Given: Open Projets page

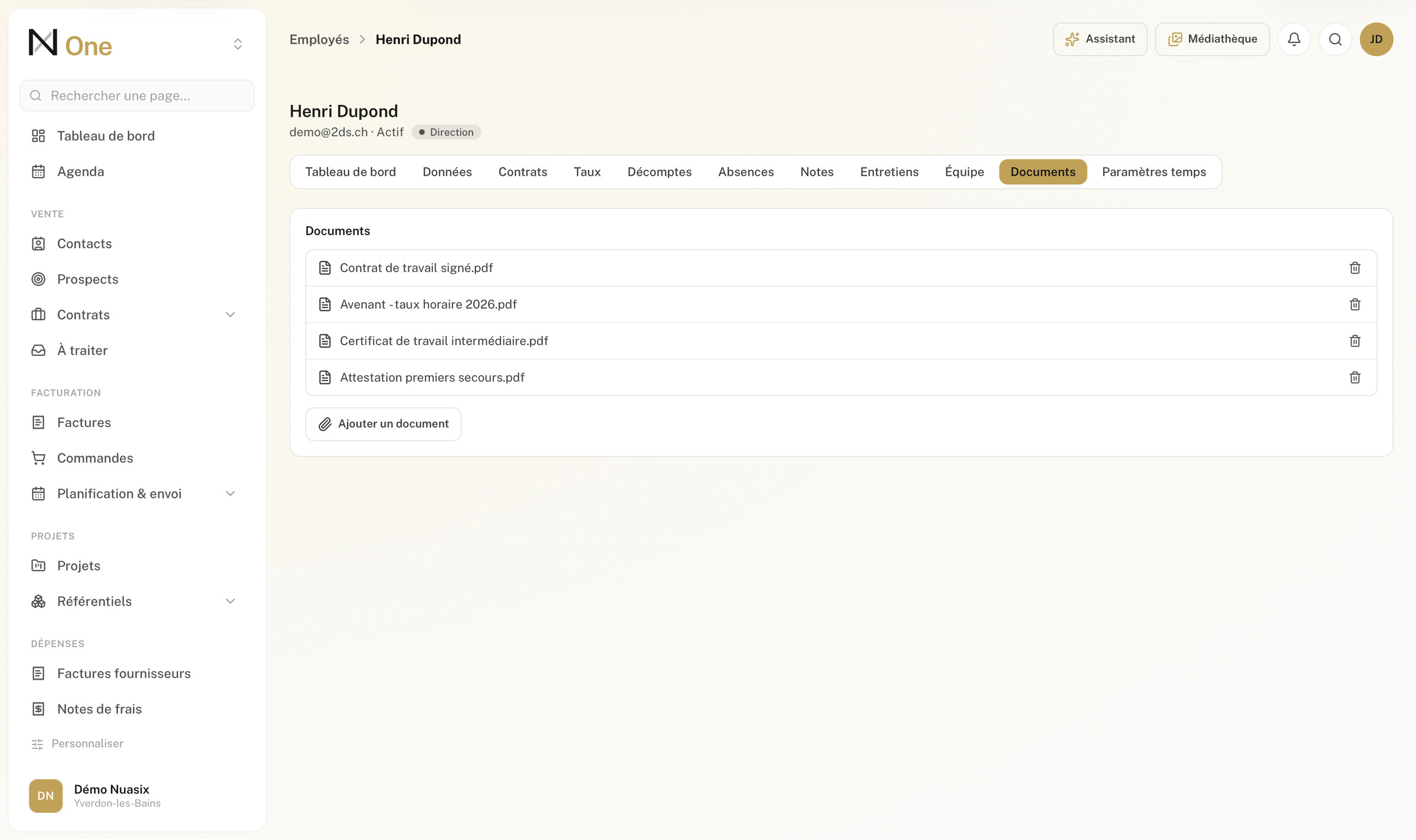Looking at the screenshot, I should [x=136, y=566].
